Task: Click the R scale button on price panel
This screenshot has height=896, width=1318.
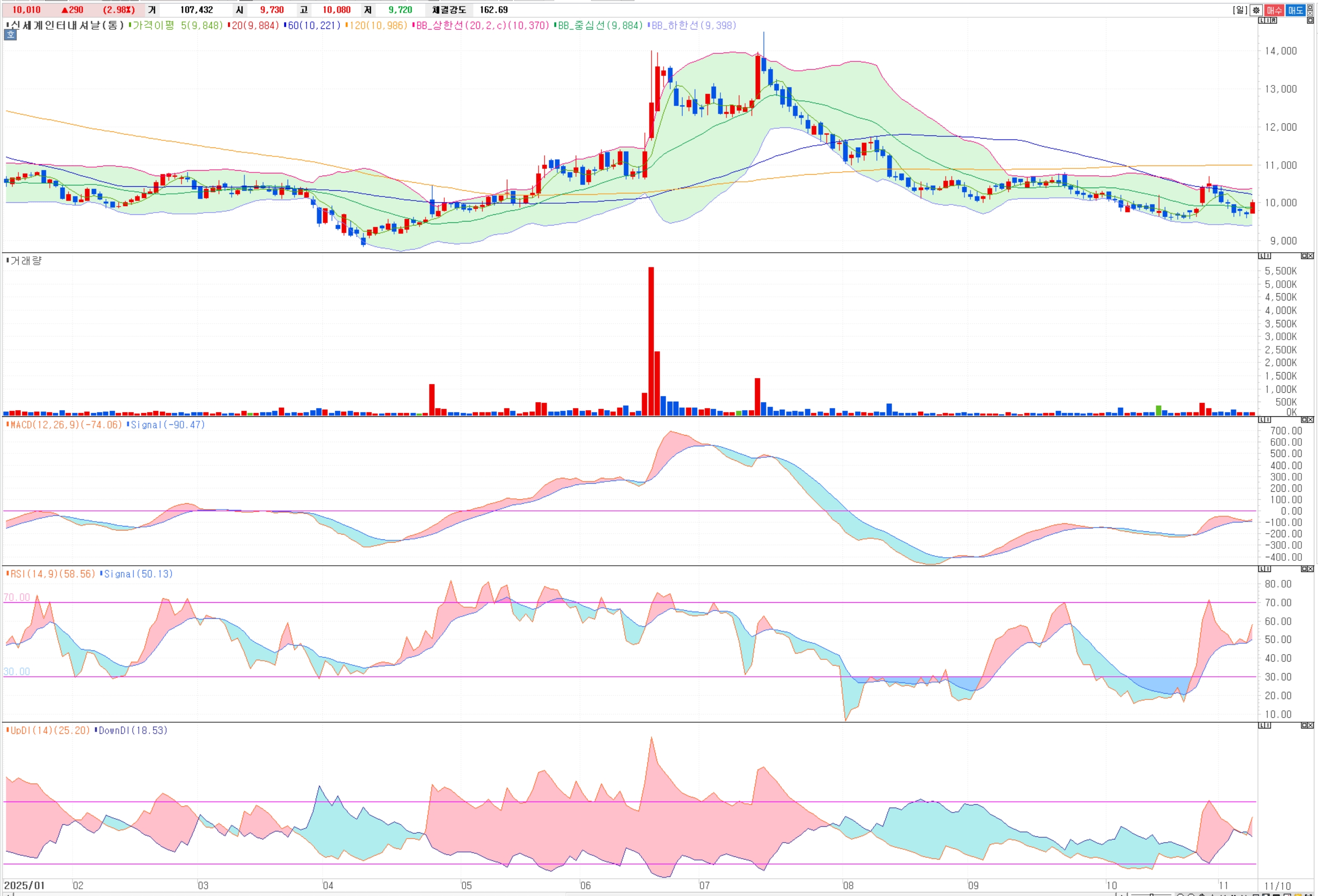Action: tap(1274, 21)
